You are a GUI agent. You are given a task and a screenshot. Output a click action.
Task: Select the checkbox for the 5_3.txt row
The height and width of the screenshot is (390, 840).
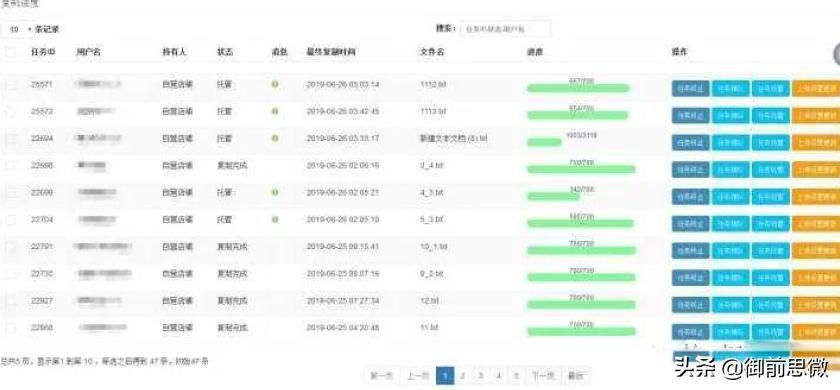(x=10, y=220)
